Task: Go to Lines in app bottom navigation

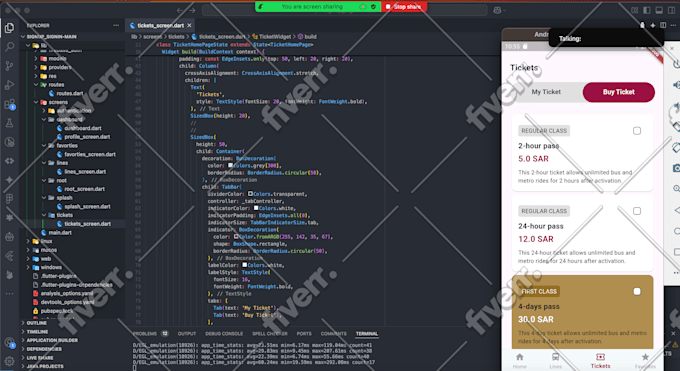Action: 556,361
